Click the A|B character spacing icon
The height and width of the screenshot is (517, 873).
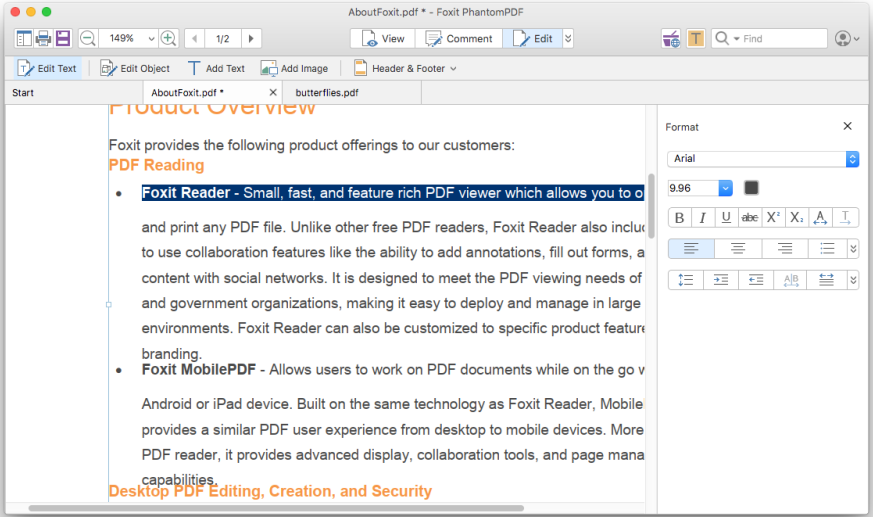pos(791,280)
